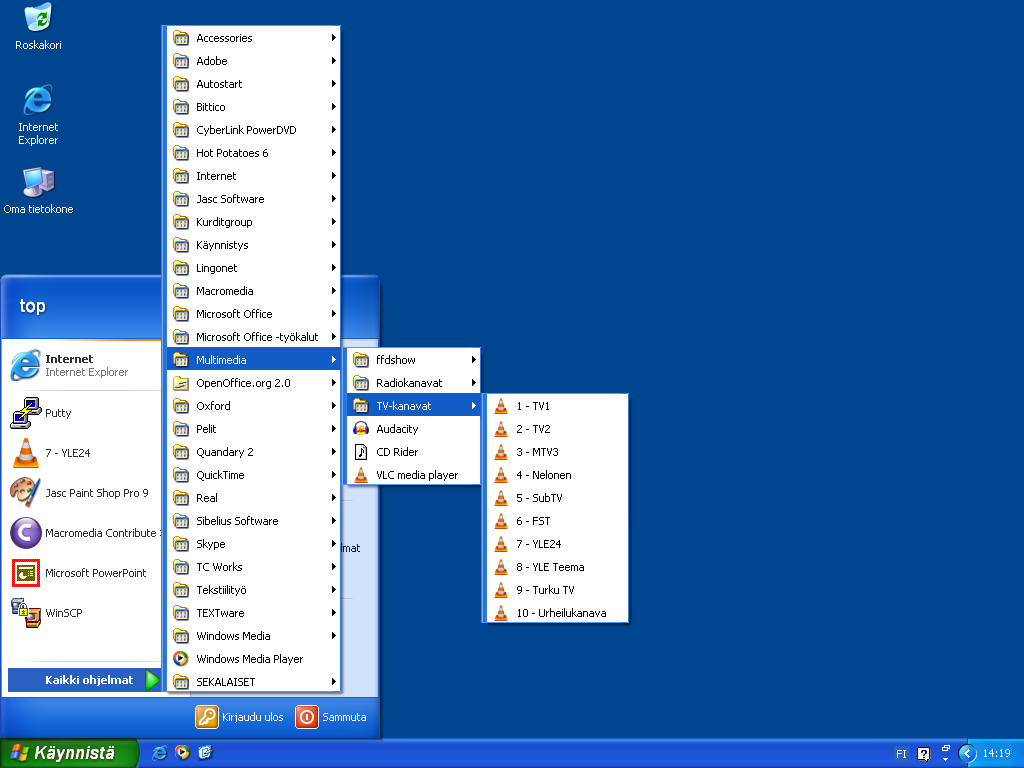Click the Käynnistä start button
Screen dimensions: 1024x768
(69, 753)
